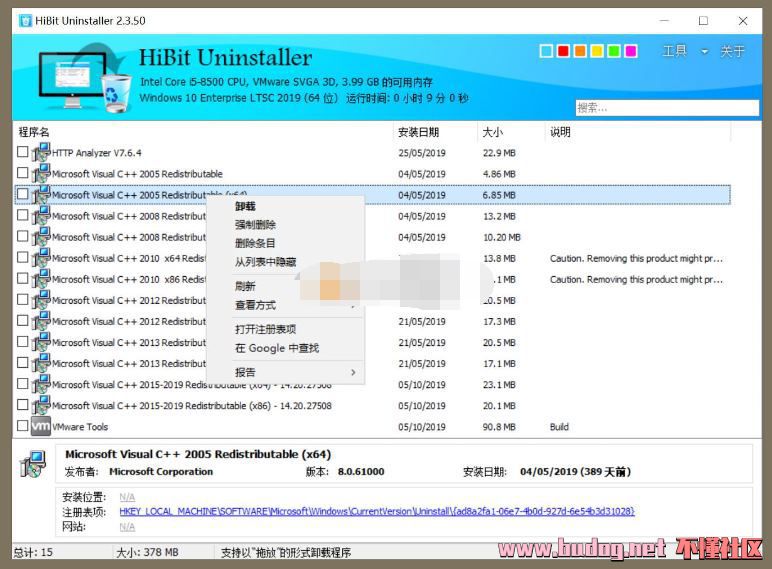Tick the checkbox of the highlighted 6.85 MB row

coord(23,194)
